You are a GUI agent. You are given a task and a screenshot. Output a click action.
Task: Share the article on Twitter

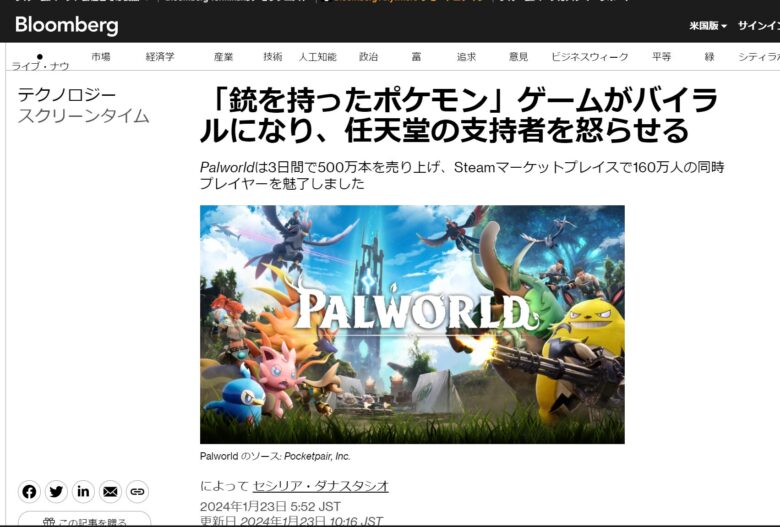tap(56, 492)
